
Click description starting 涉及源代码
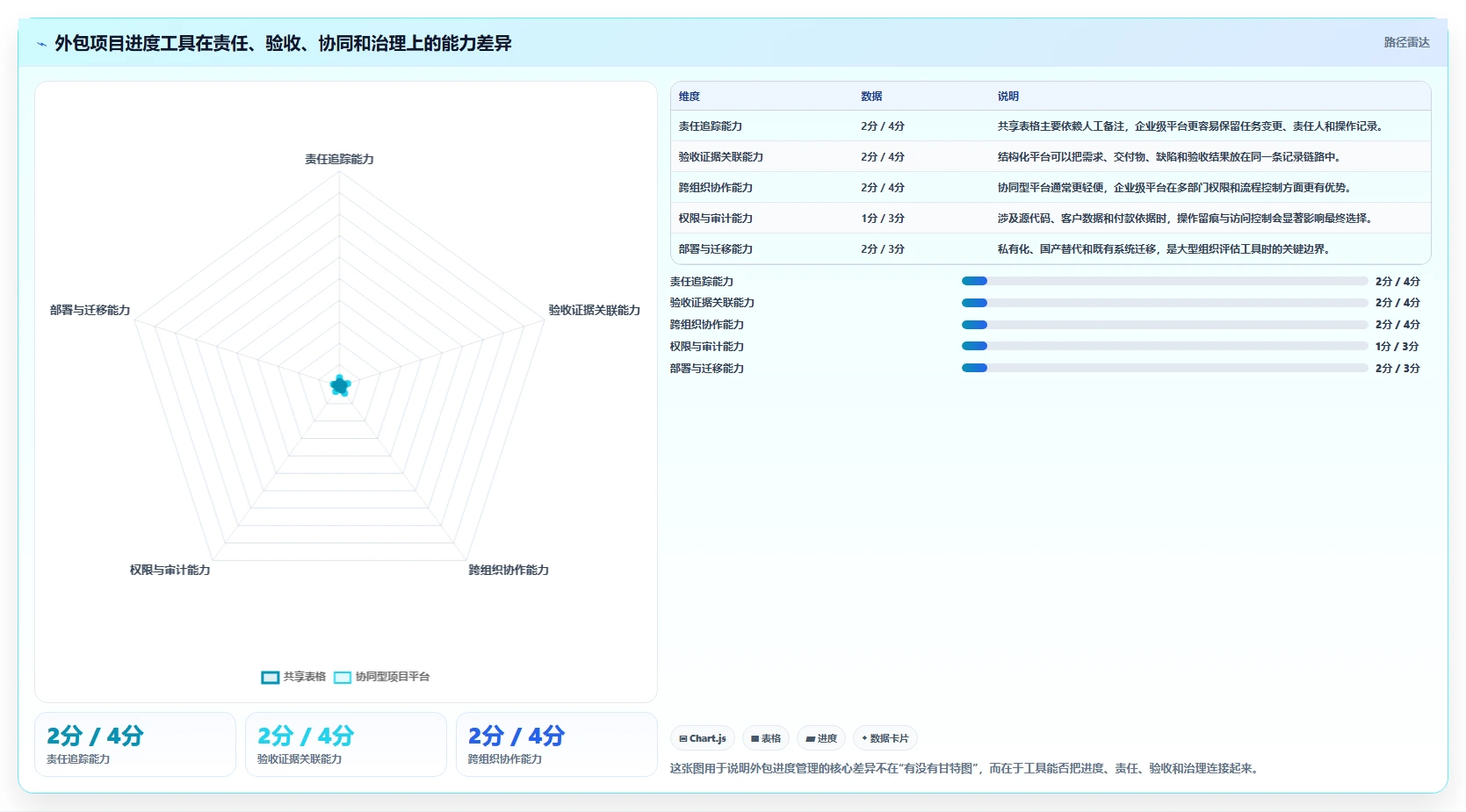(1186, 219)
